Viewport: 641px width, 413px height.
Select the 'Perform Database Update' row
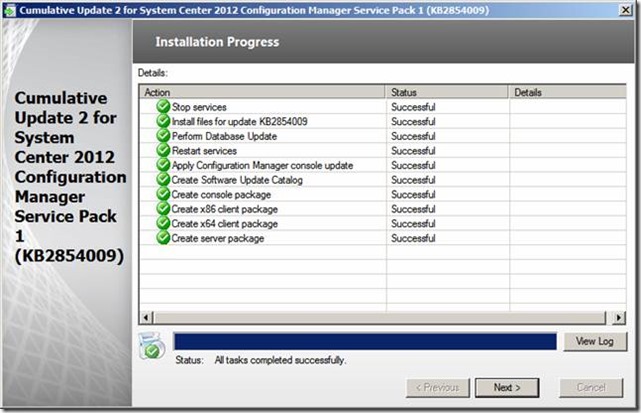[x=224, y=136]
